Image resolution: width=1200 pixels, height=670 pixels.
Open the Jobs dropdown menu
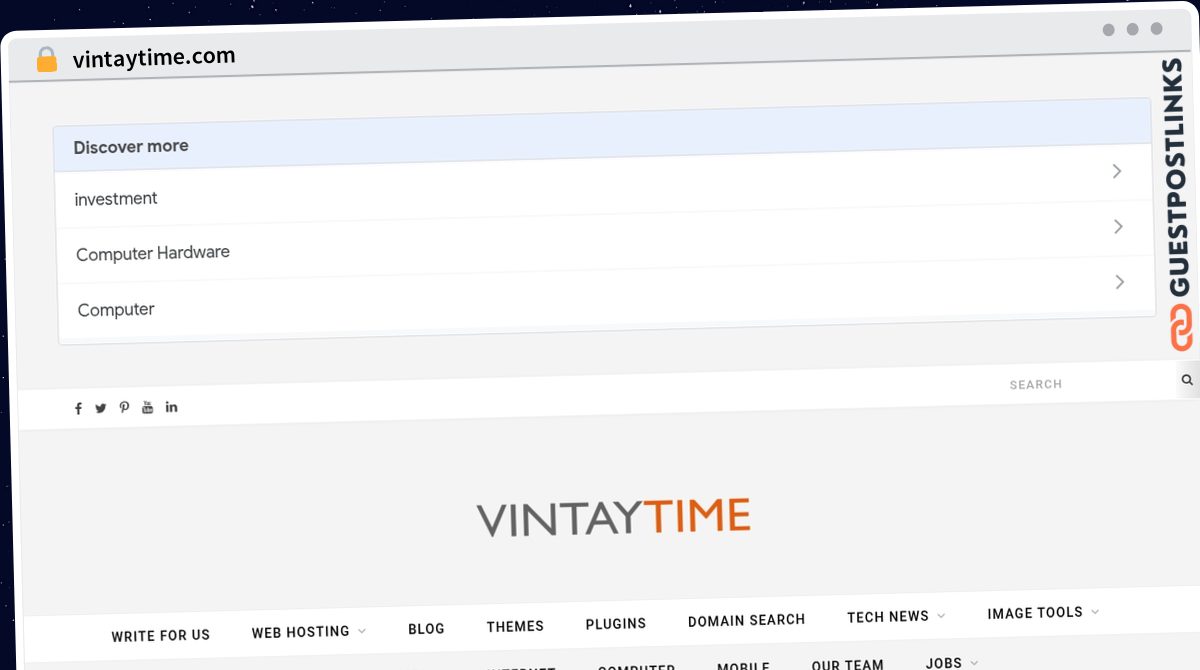(x=952, y=663)
